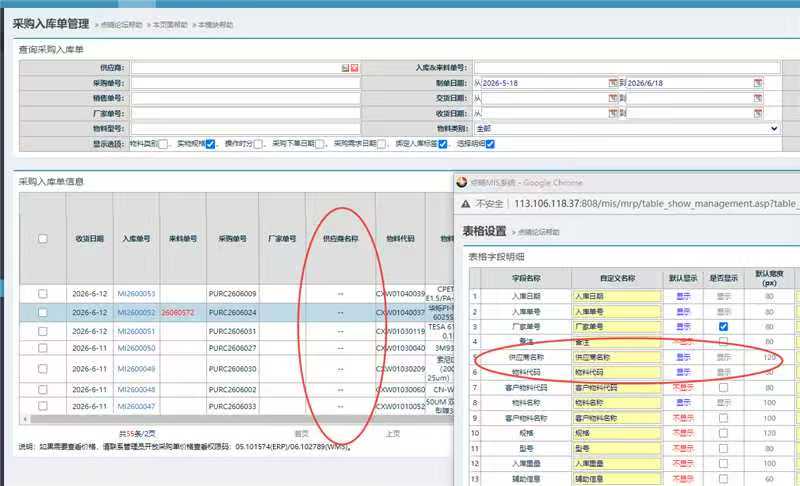Edit the 入库日期 custom name field in popup
Viewport: 800px width, 486px height.
[x=617, y=296]
